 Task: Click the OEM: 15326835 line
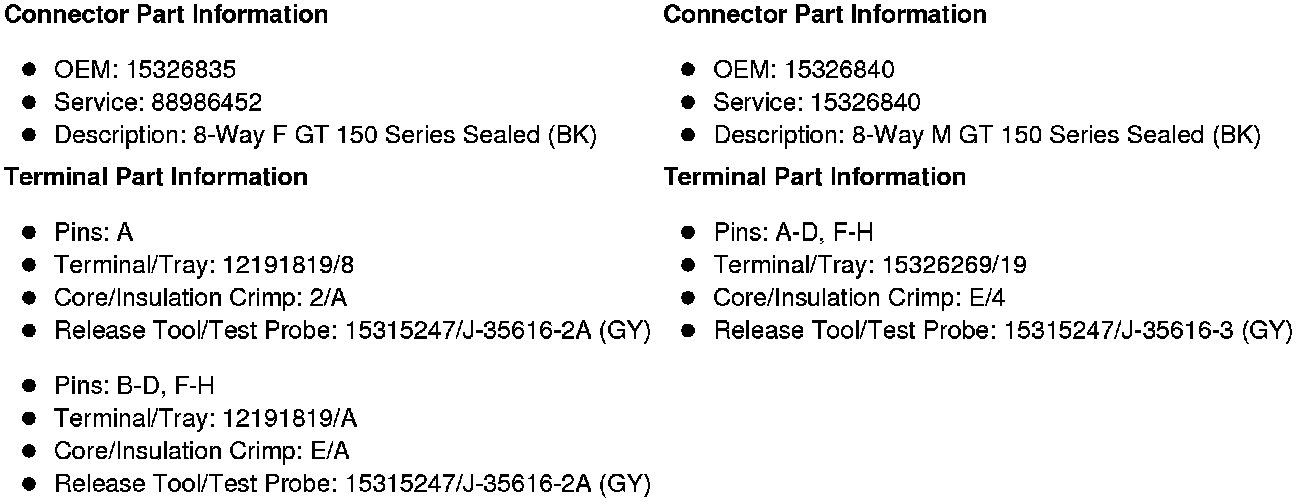(145, 70)
